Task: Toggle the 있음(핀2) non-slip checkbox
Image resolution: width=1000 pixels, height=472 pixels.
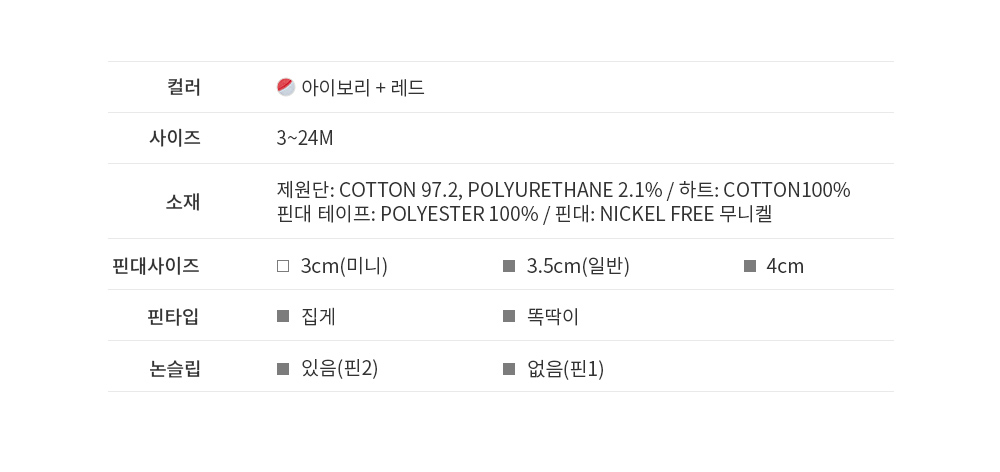Action: click(282, 369)
